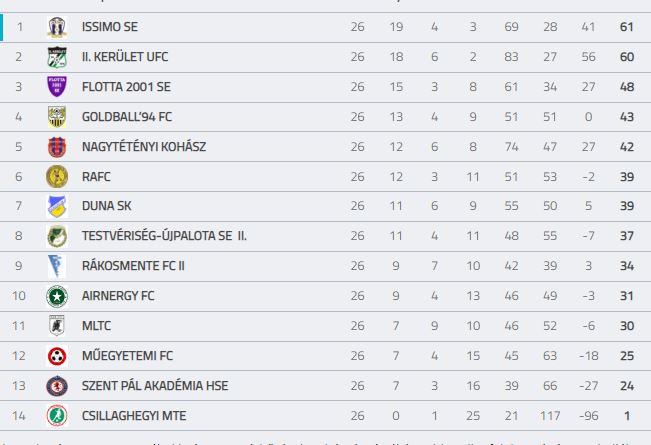
Task: Open the CSILLAGHEGYI MTE team link
Action: (134, 416)
